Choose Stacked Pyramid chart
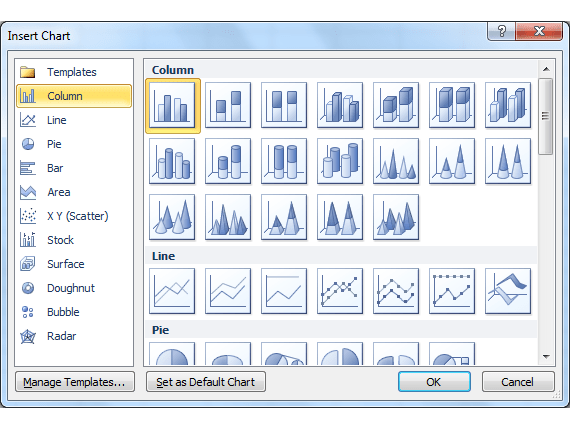This screenshot has height=429, width=570. click(284, 217)
